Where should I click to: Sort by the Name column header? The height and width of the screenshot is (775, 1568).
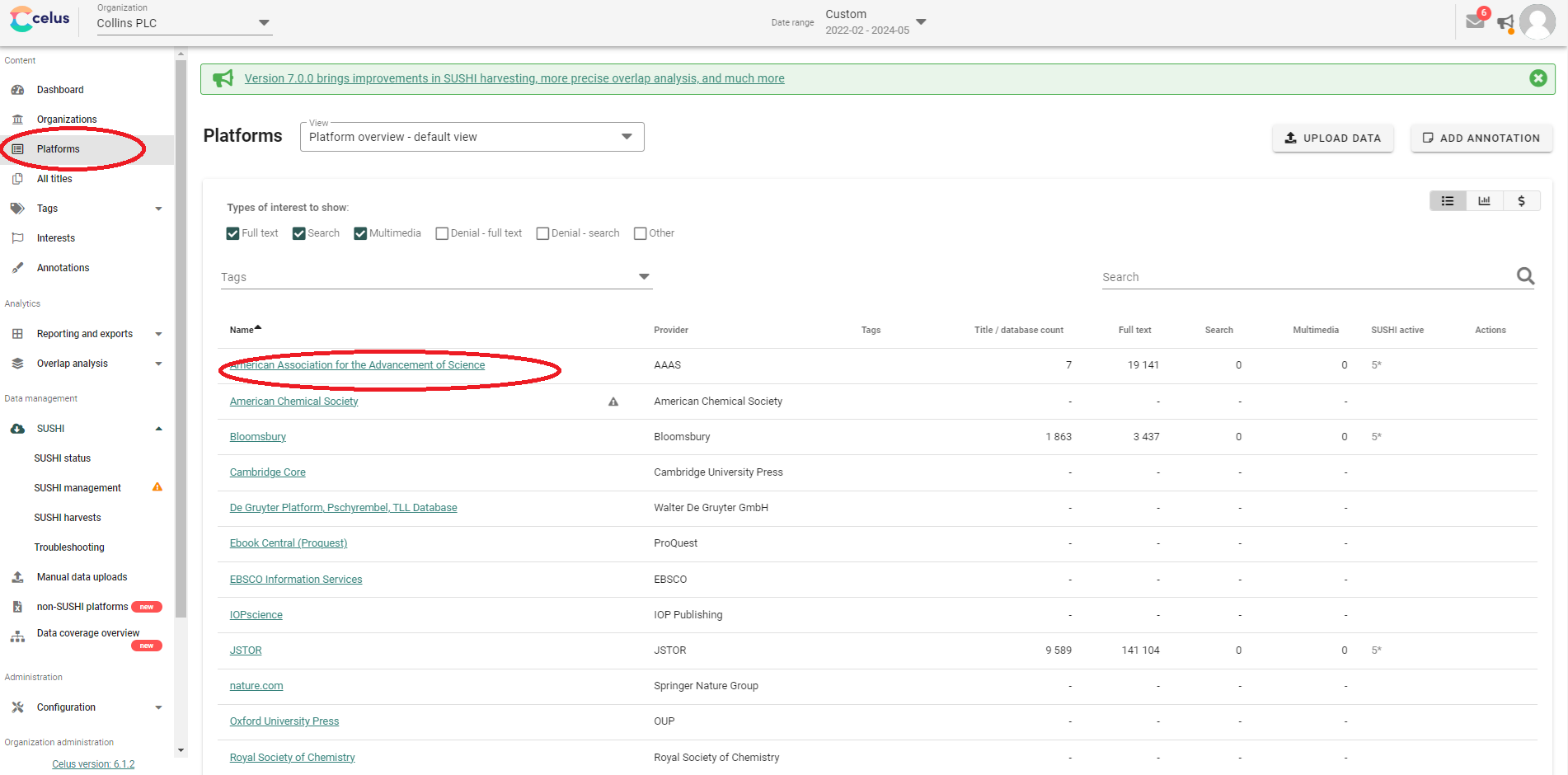click(x=245, y=330)
